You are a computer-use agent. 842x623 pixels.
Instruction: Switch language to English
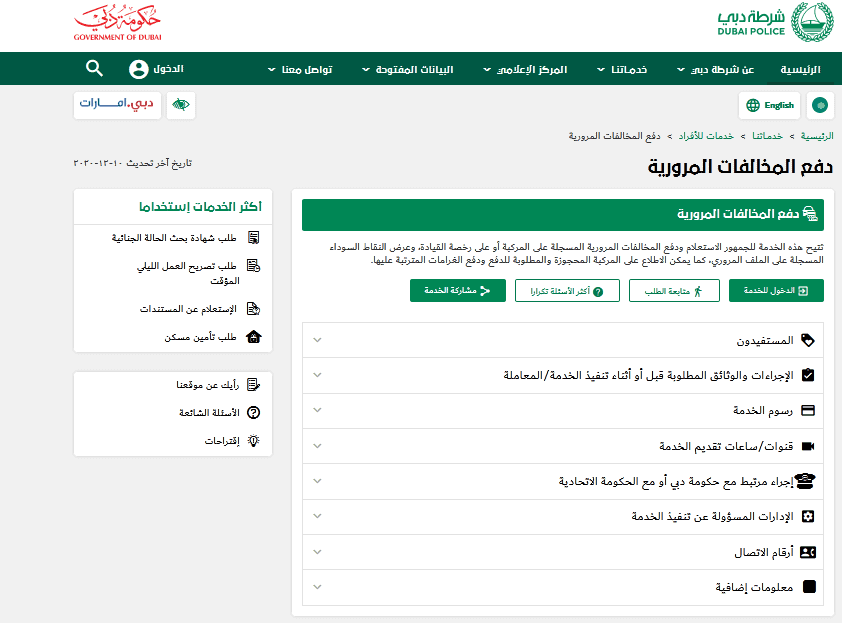tap(770, 105)
